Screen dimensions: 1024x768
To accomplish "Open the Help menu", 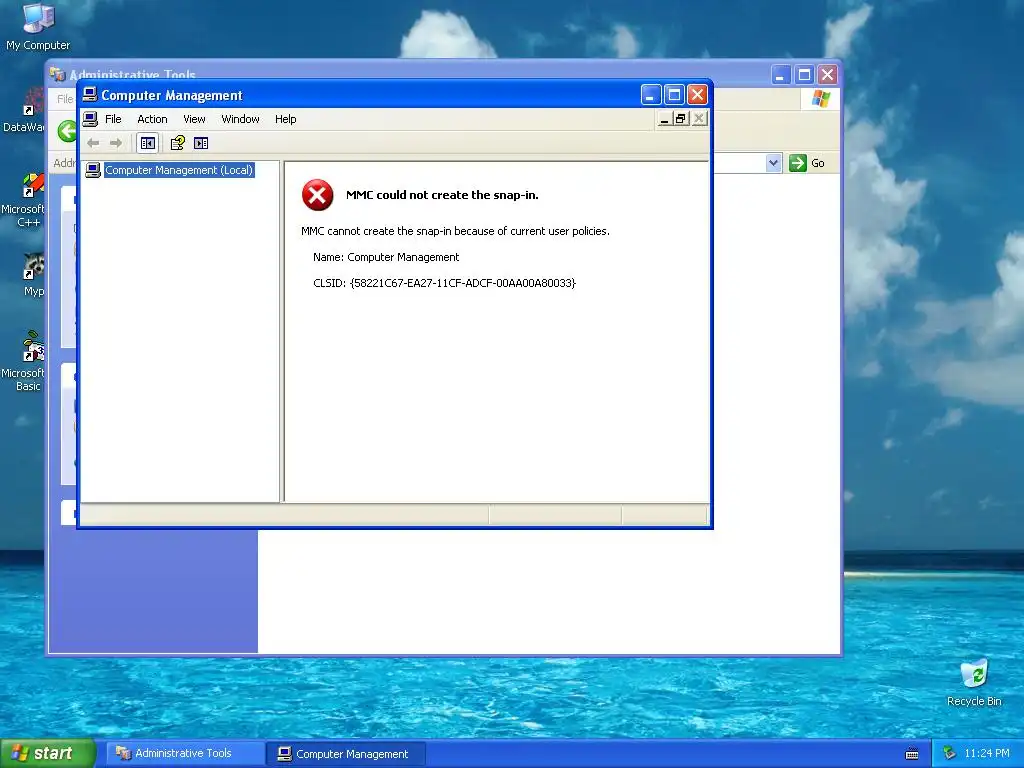I will click(x=285, y=119).
